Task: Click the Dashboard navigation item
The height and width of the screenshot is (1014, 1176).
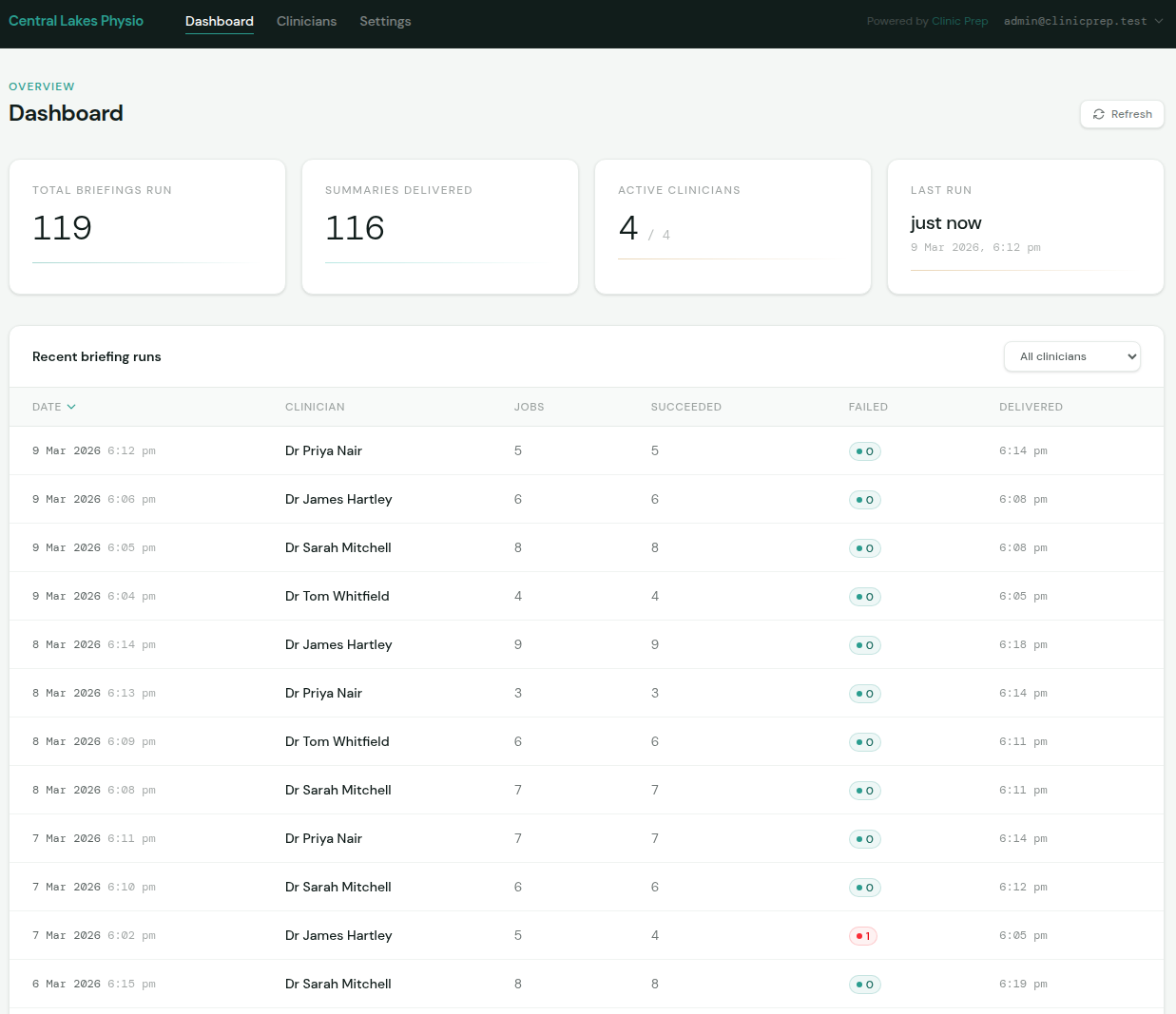Action: (x=219, y=21)
